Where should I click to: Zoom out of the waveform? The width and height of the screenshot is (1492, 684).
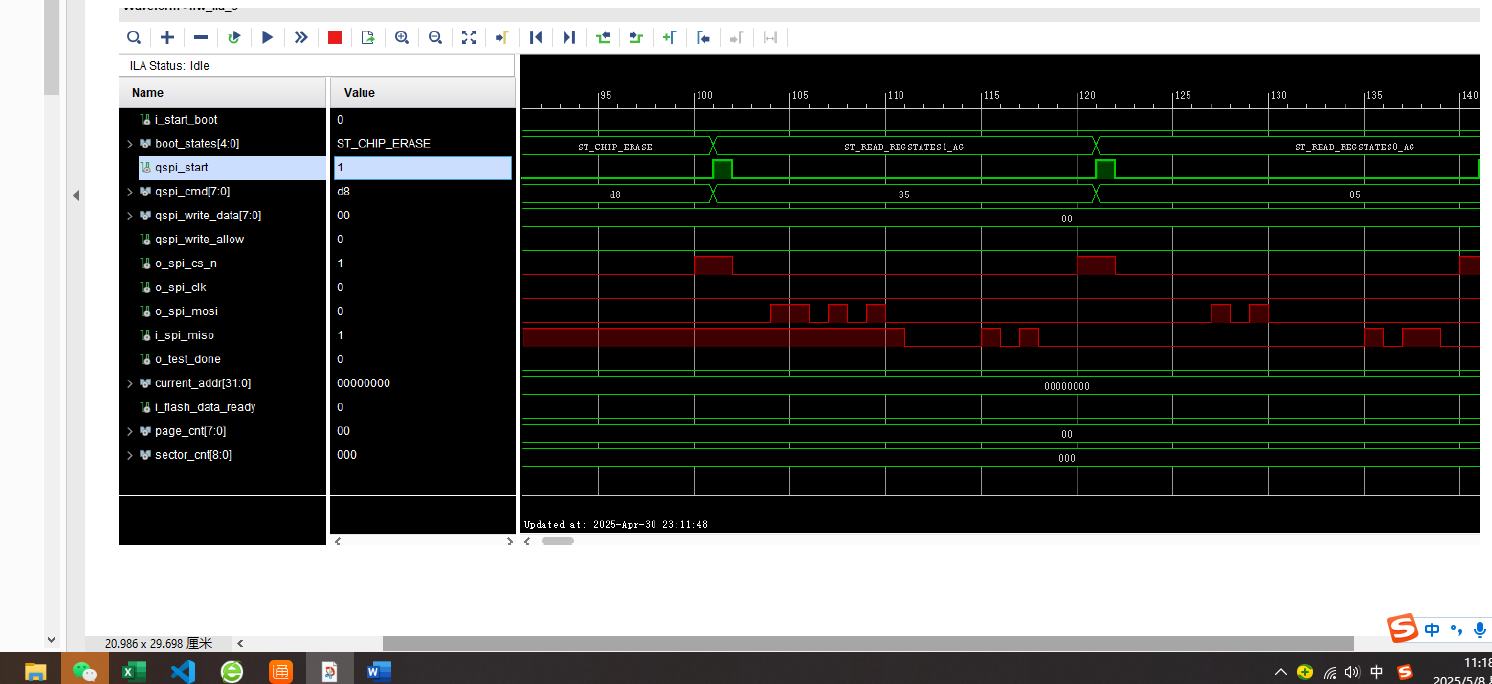point(435,37)
